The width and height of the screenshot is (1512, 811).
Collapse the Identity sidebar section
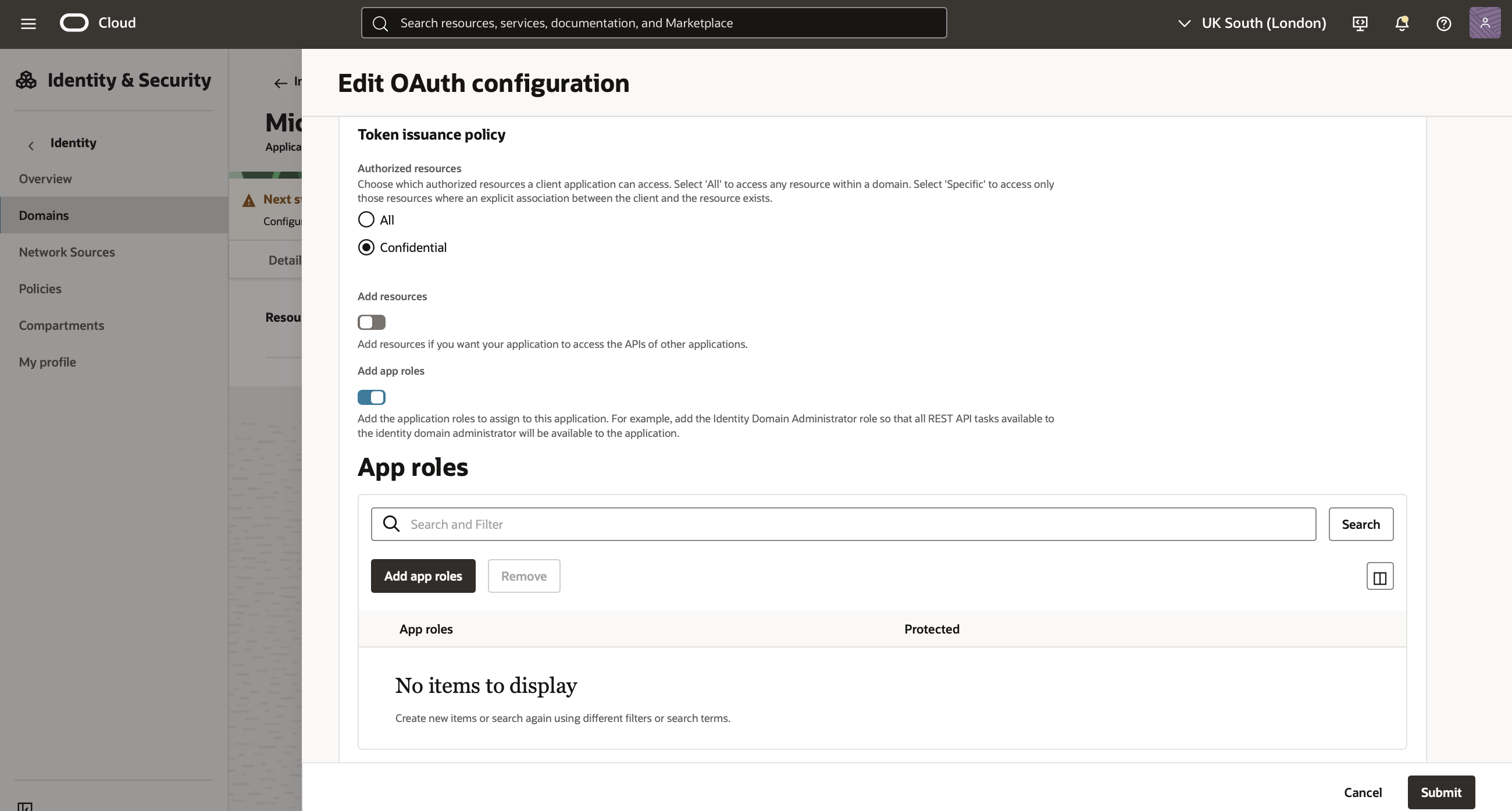click(30, 145)
